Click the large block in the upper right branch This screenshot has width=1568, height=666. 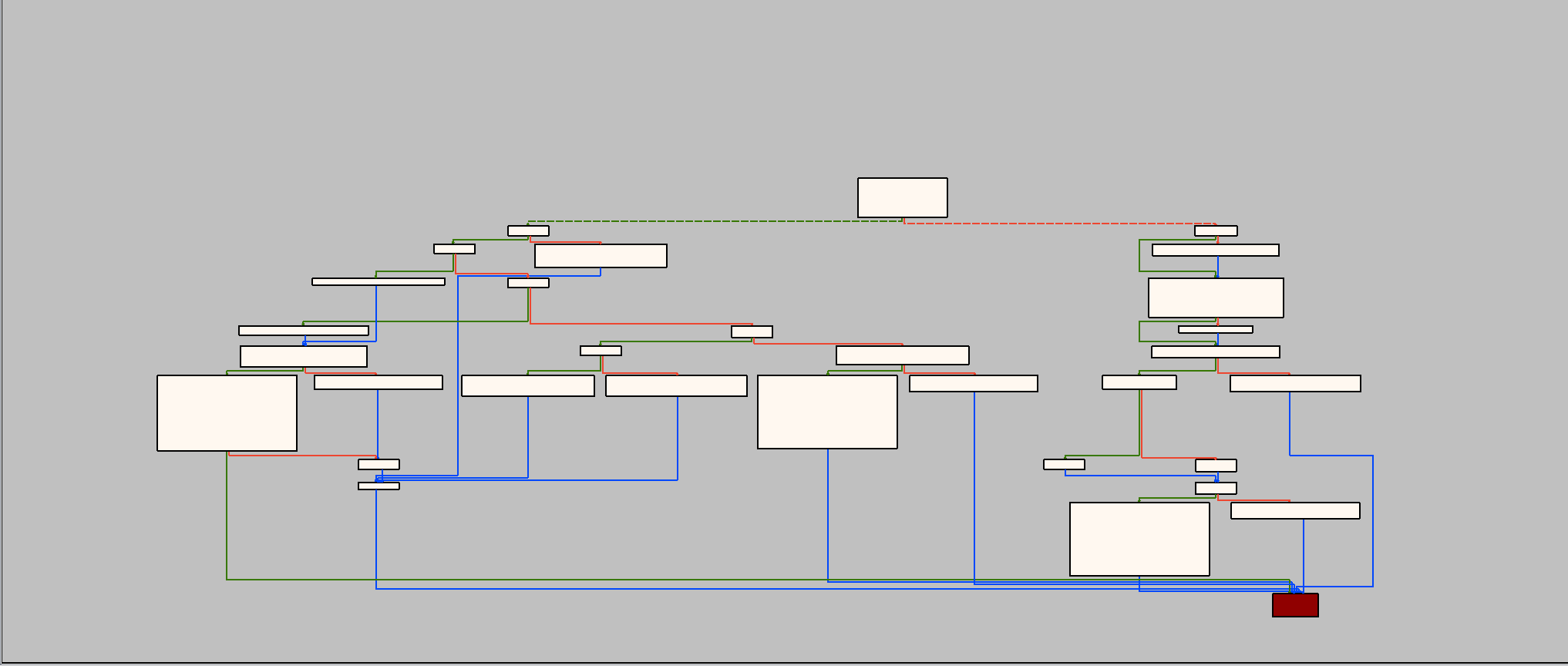1216,298
